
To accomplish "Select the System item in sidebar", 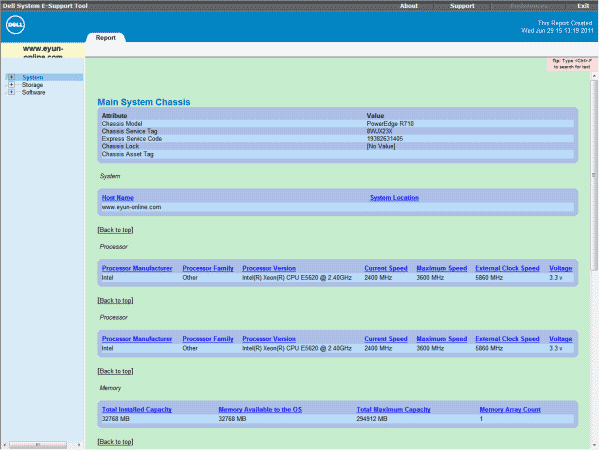I will click(32, 77).
